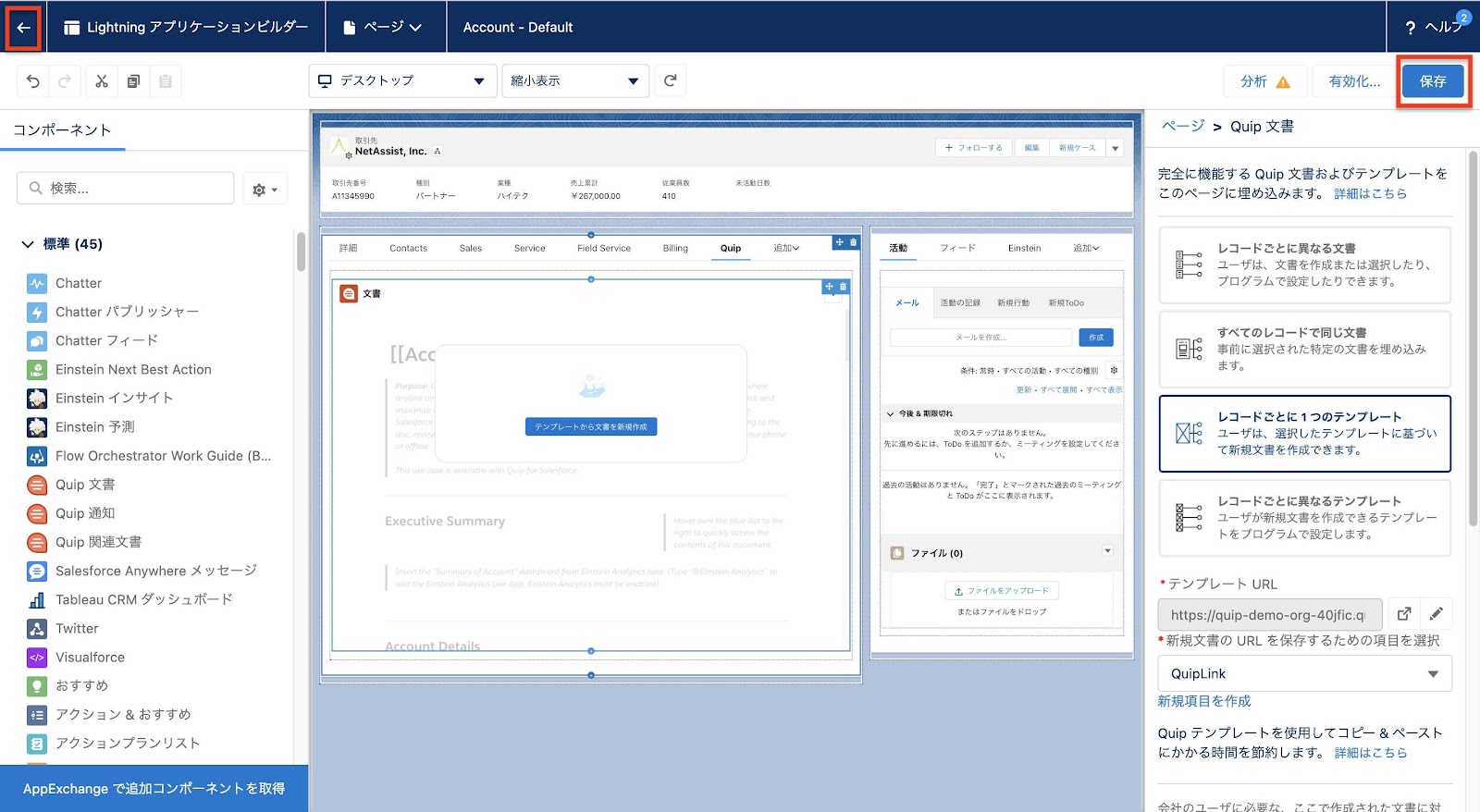Click the 新規項目を作成 link
Image resolution: width=1480 pixels, height=812 pixels.
coord(1204,701)
